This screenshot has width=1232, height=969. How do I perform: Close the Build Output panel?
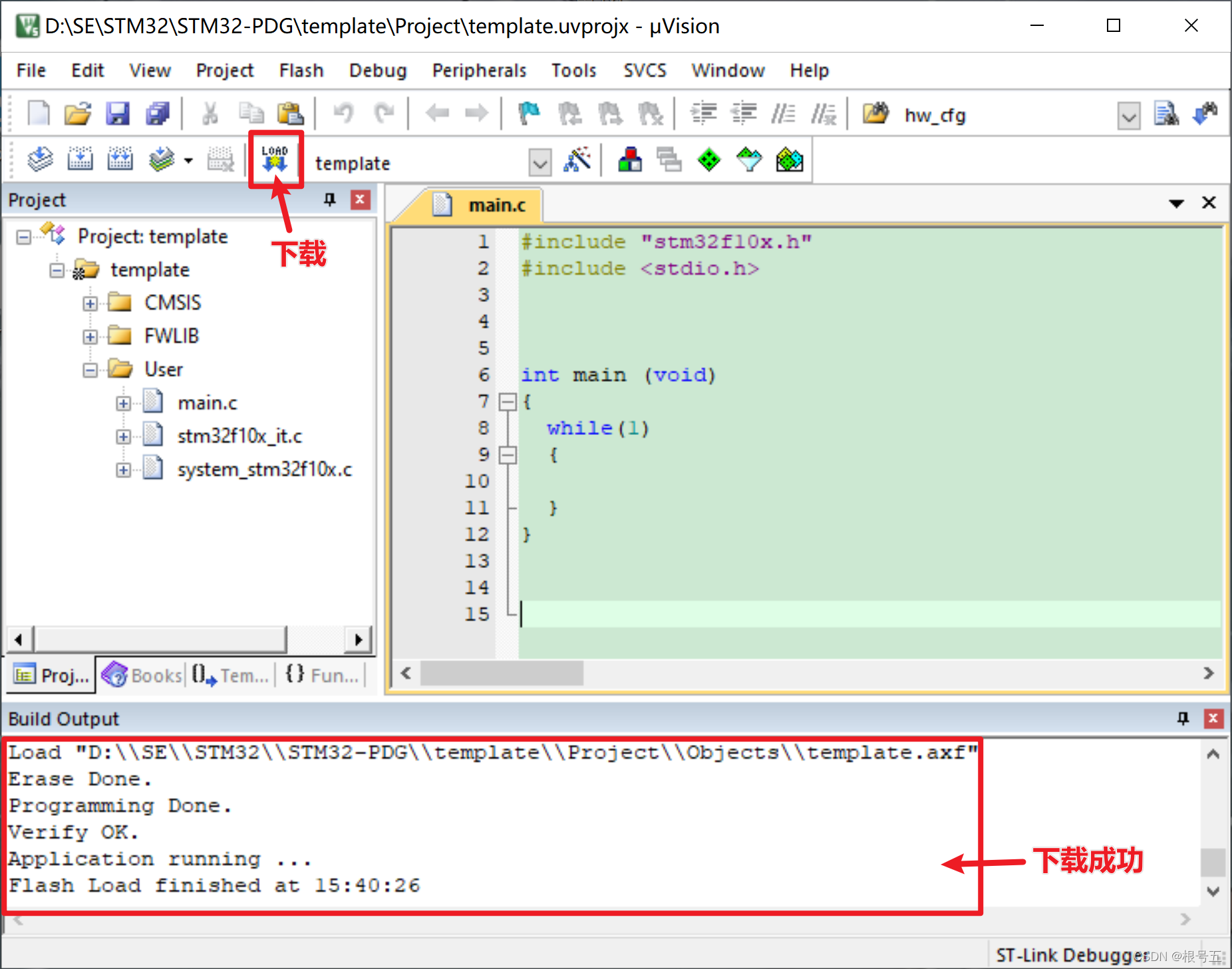(x=1213, y=718)
